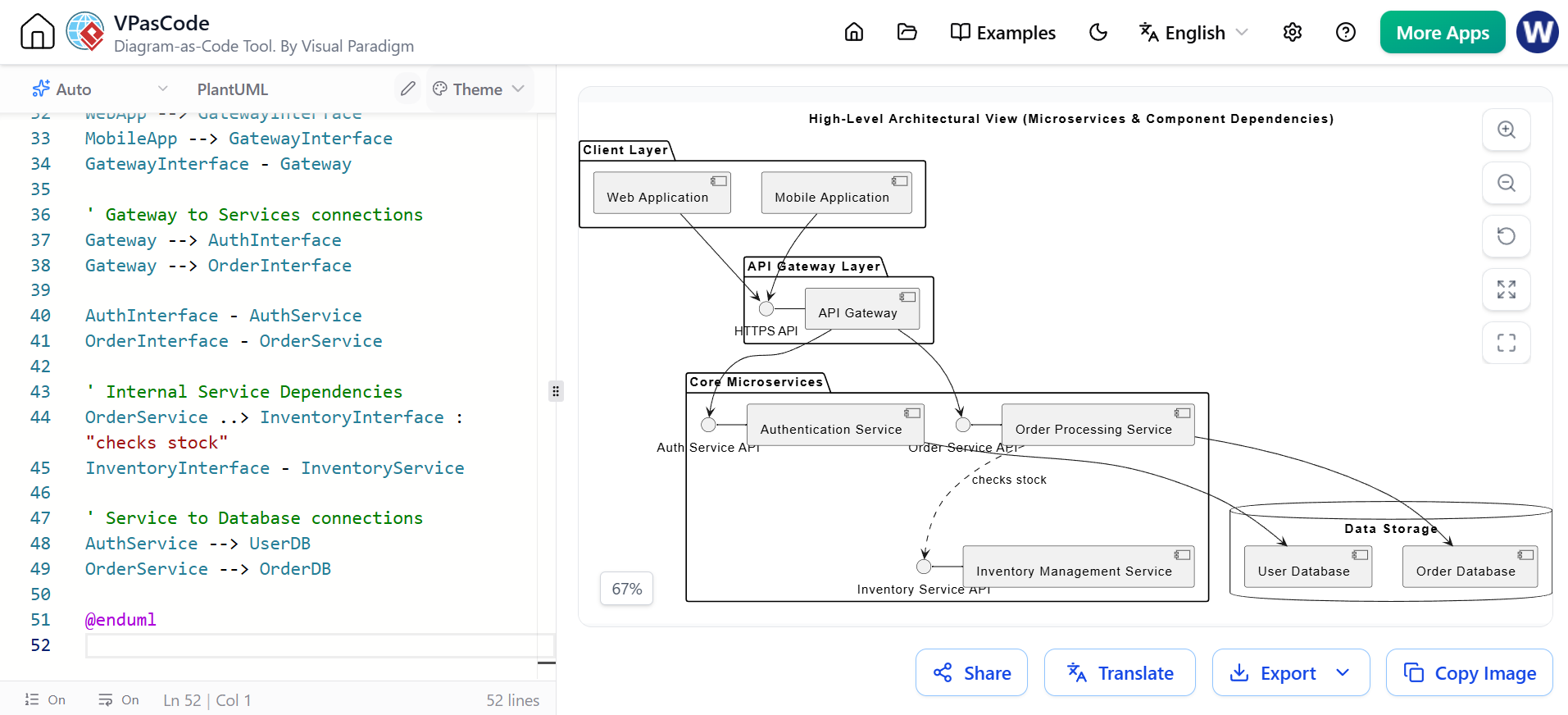Click the expand arrows fit icon

1507,289
